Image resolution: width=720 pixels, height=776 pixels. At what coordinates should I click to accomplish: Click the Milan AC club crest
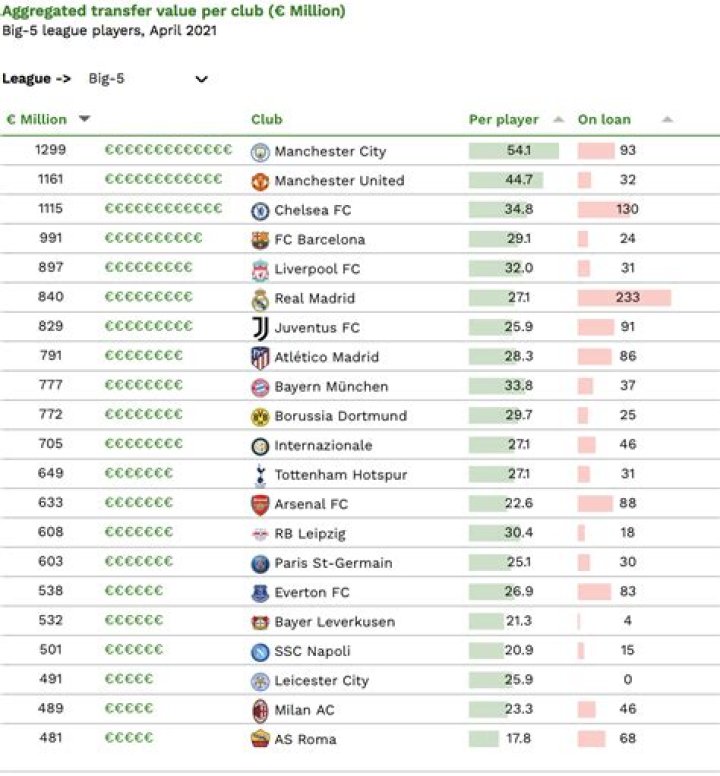(x=260, y=710)
